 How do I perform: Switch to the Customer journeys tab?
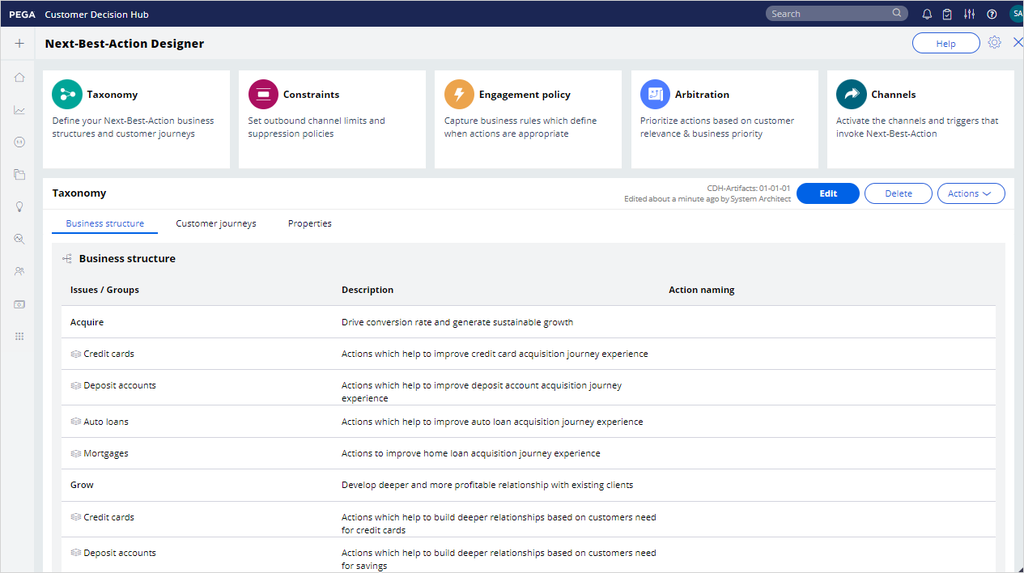[x=216, y=224]
